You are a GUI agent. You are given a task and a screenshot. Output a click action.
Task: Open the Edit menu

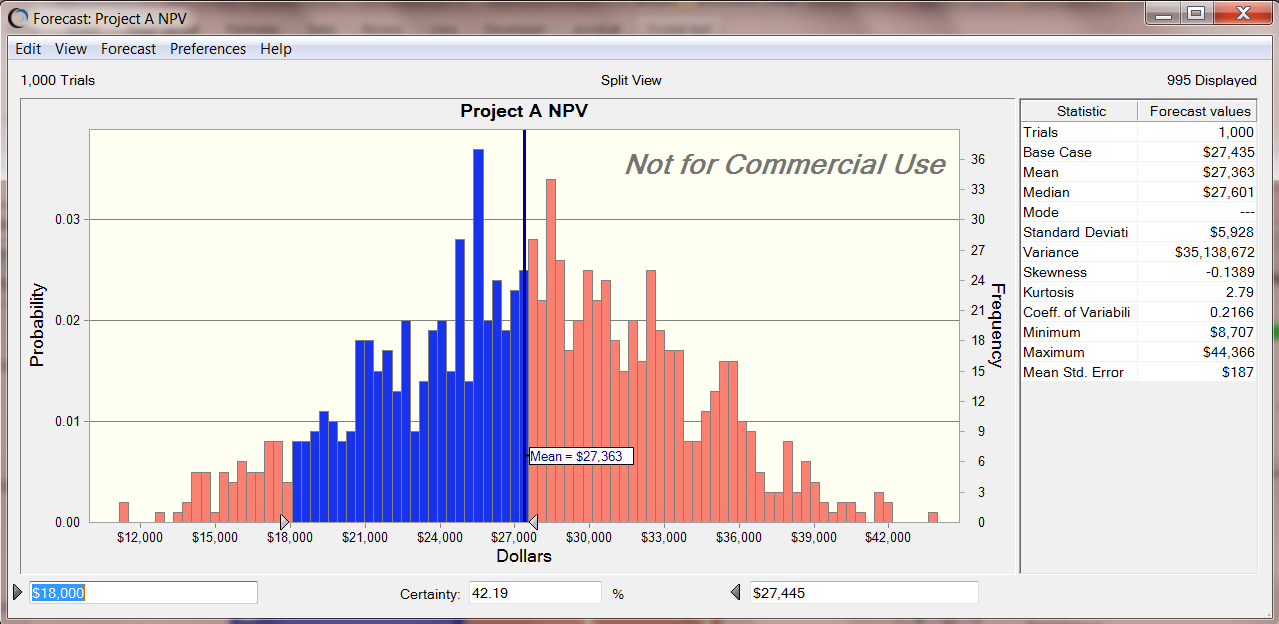[x=28, y=49]
